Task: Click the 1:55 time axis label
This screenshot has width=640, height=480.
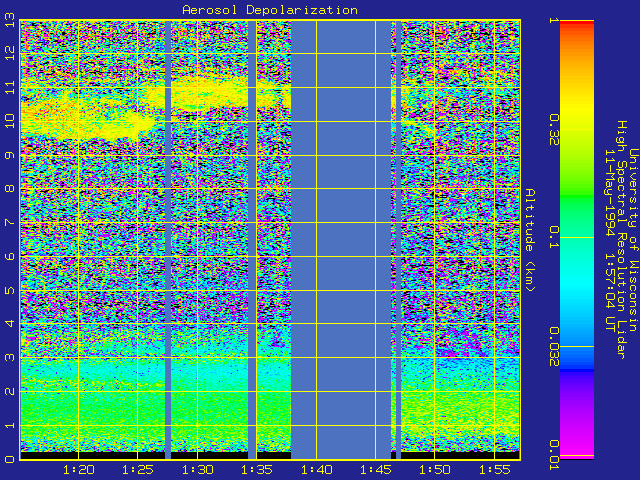Action: point(495,470)
